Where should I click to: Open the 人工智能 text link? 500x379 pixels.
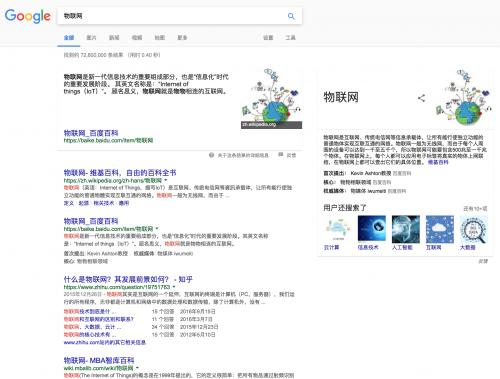(x=402, y=247)
